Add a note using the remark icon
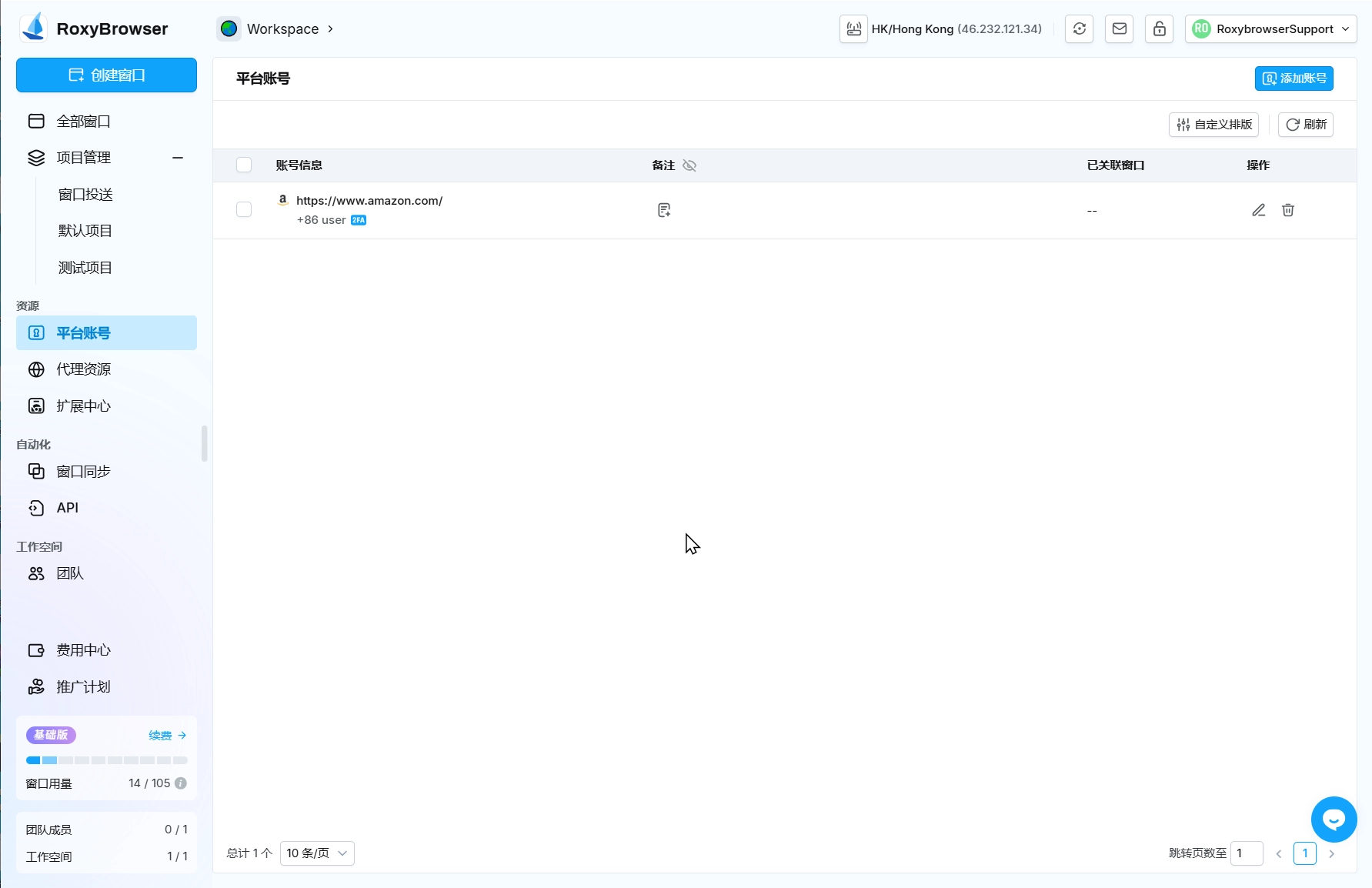This screenshot has height=888, width=1372. pos(664,210)
